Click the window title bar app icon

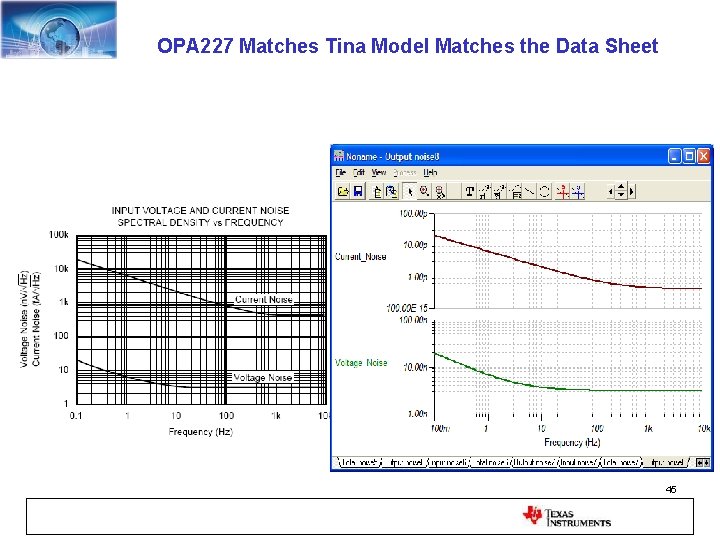point(339,156)
